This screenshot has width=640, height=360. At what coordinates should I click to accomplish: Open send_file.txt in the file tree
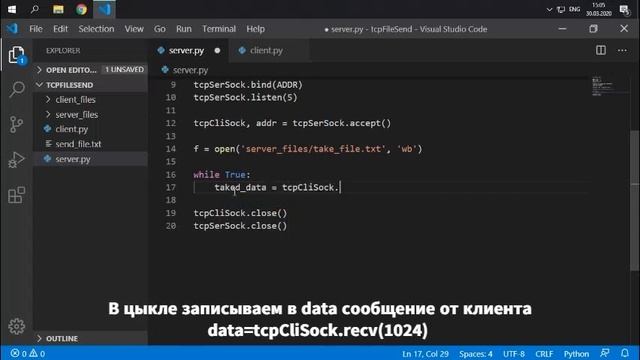[91, 144]
